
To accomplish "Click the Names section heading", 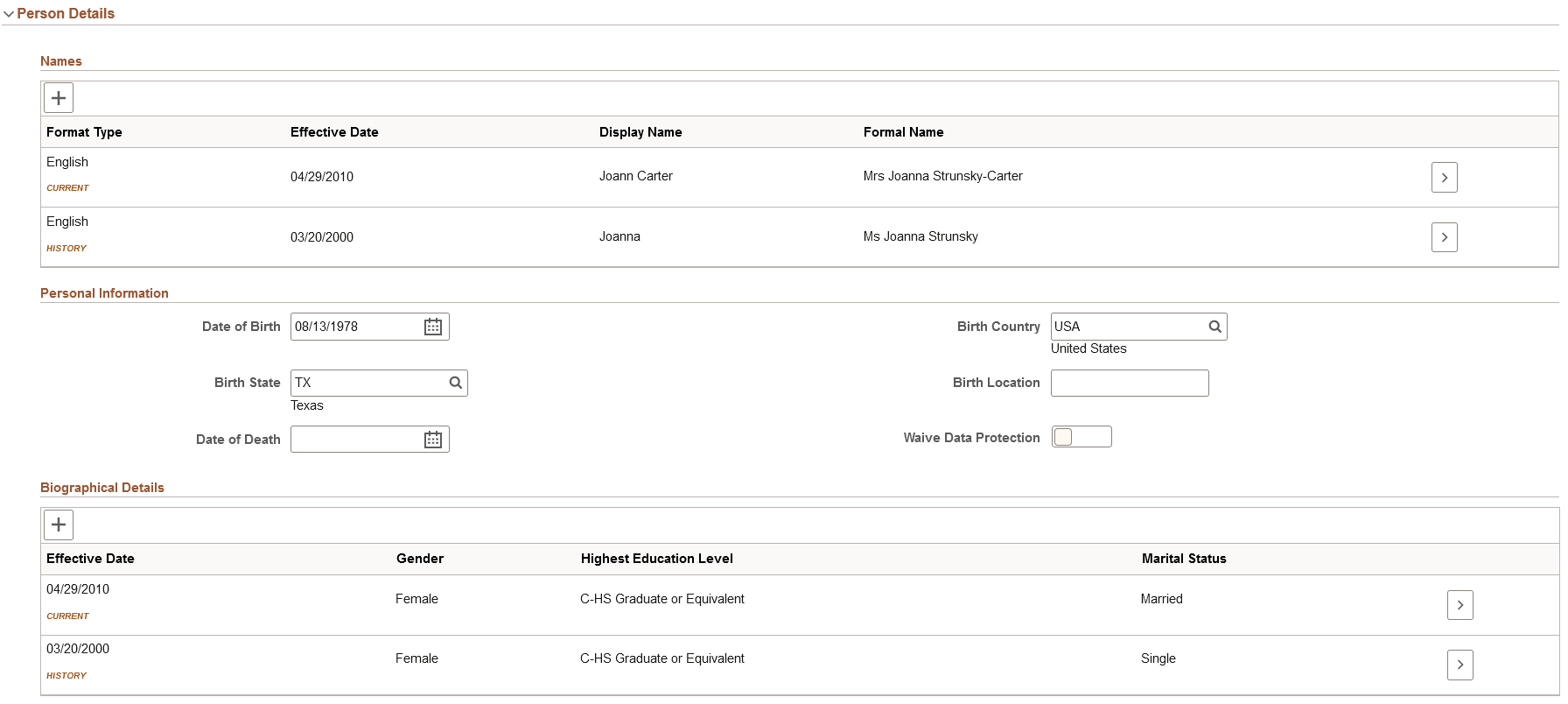I will [x=61, y=61].
